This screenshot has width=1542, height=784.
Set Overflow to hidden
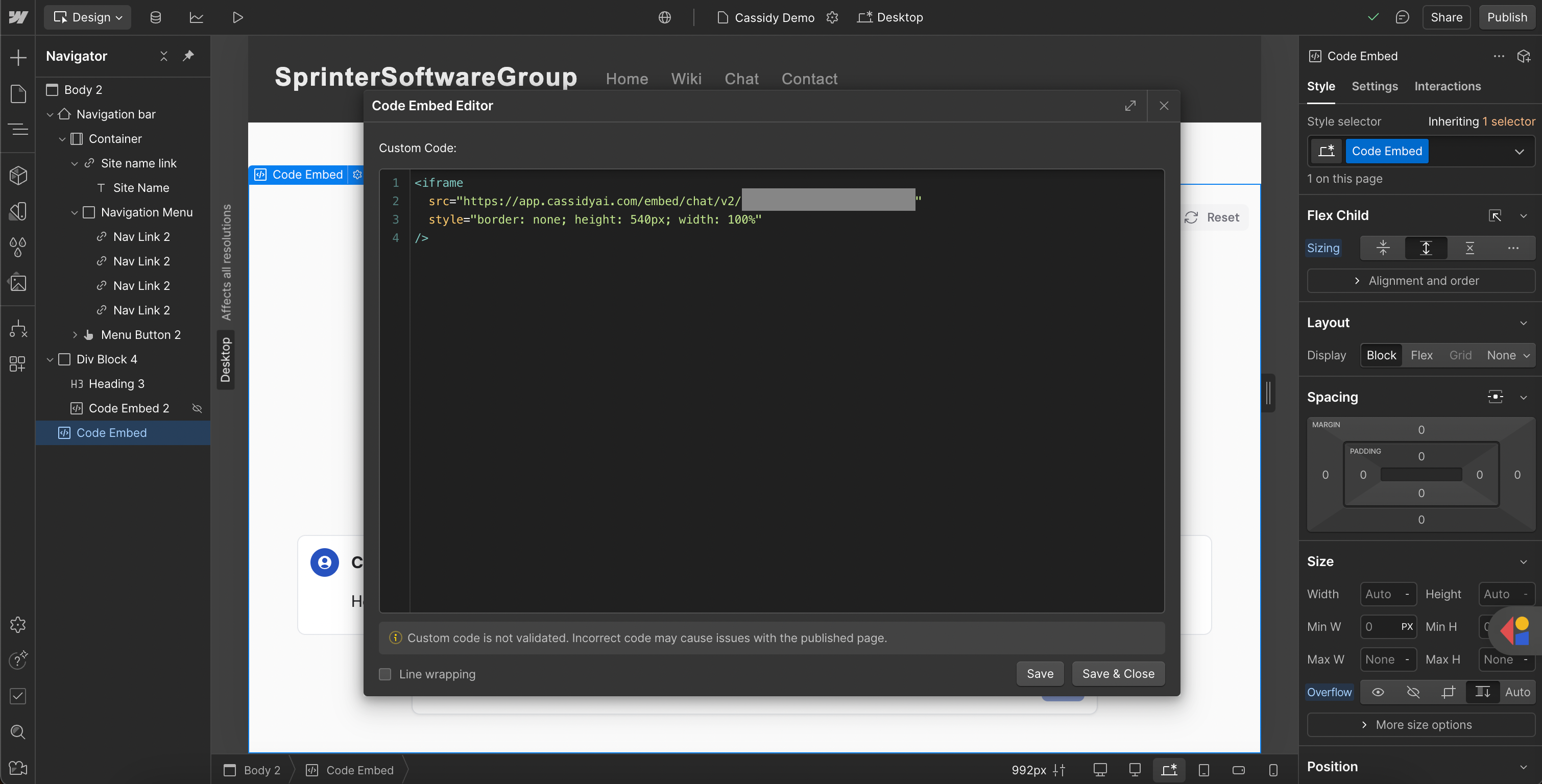pos(1413,693)
